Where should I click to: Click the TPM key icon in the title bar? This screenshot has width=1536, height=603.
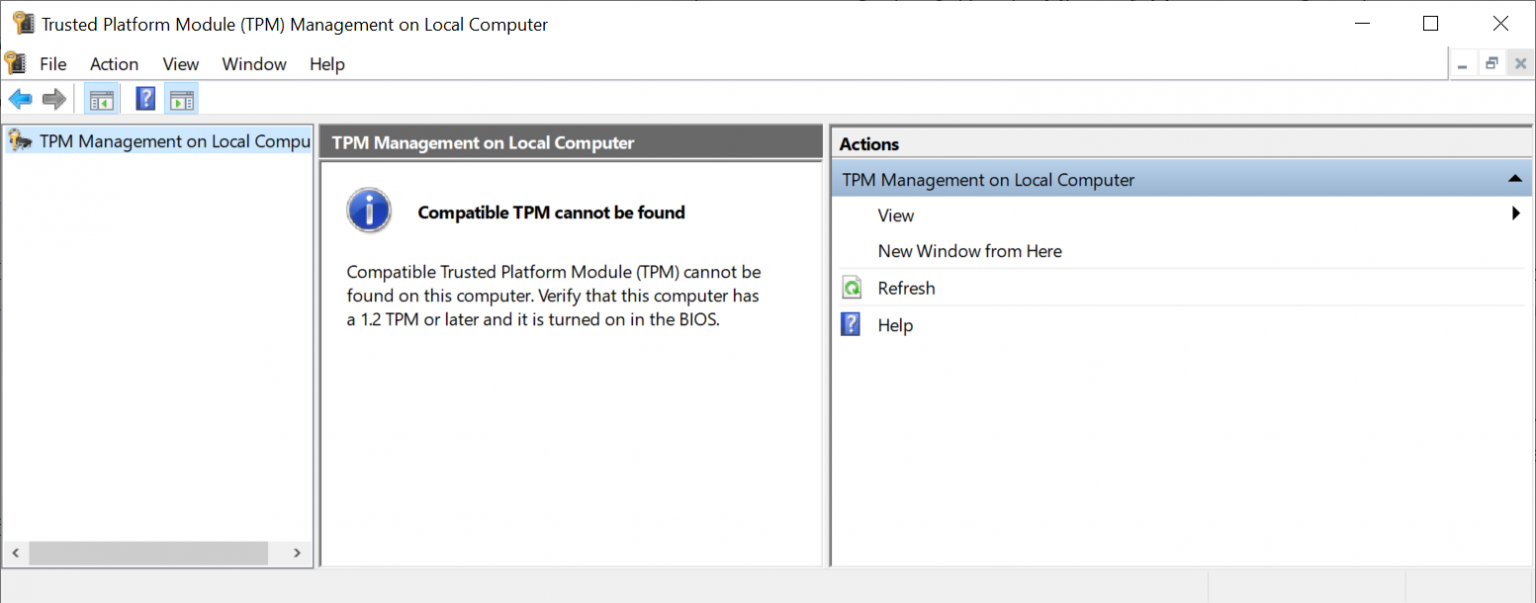coord(21,22)
